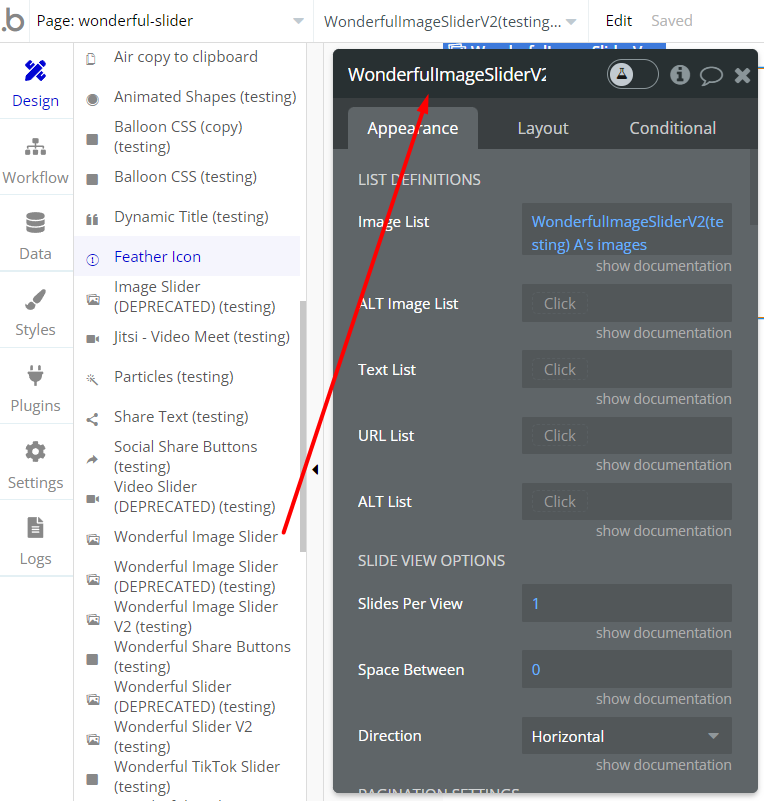This screenshot has height=801, width=764.
Task: Open the Styles section
Action: click(x=36, y=313)
